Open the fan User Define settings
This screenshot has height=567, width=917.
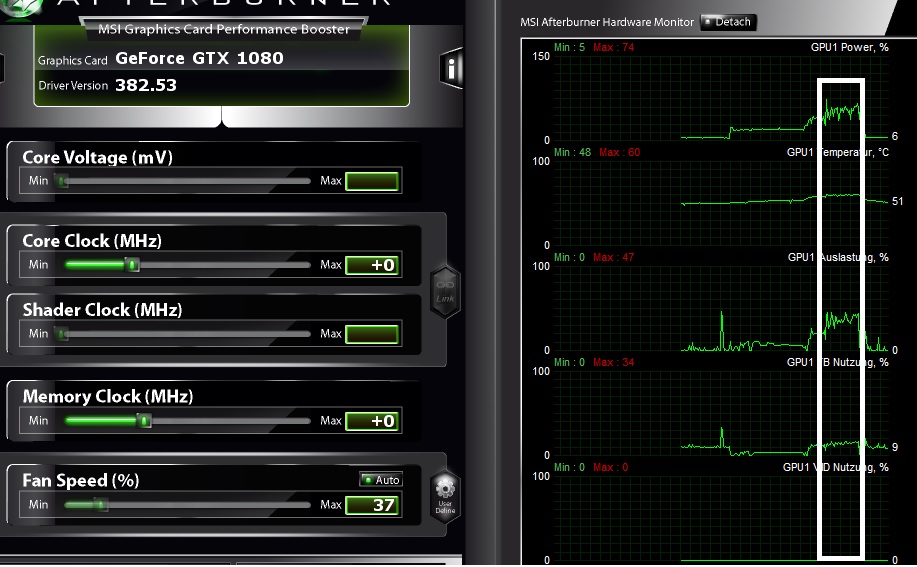coord(445,496)
